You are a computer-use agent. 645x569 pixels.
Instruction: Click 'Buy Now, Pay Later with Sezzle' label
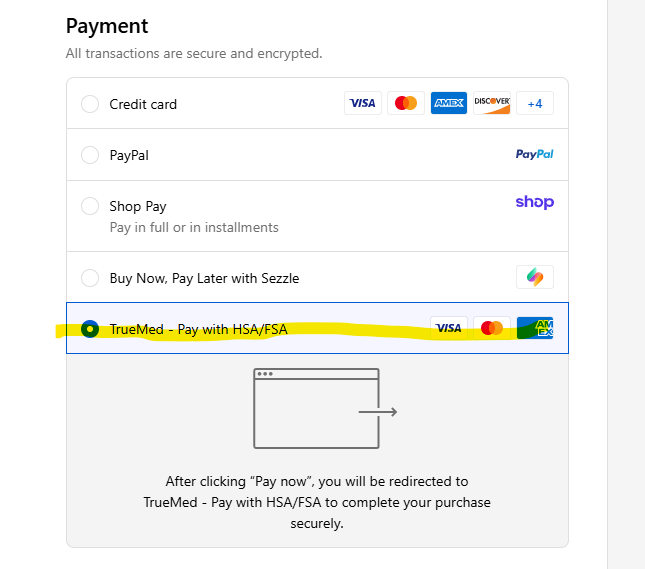point(204,278)
